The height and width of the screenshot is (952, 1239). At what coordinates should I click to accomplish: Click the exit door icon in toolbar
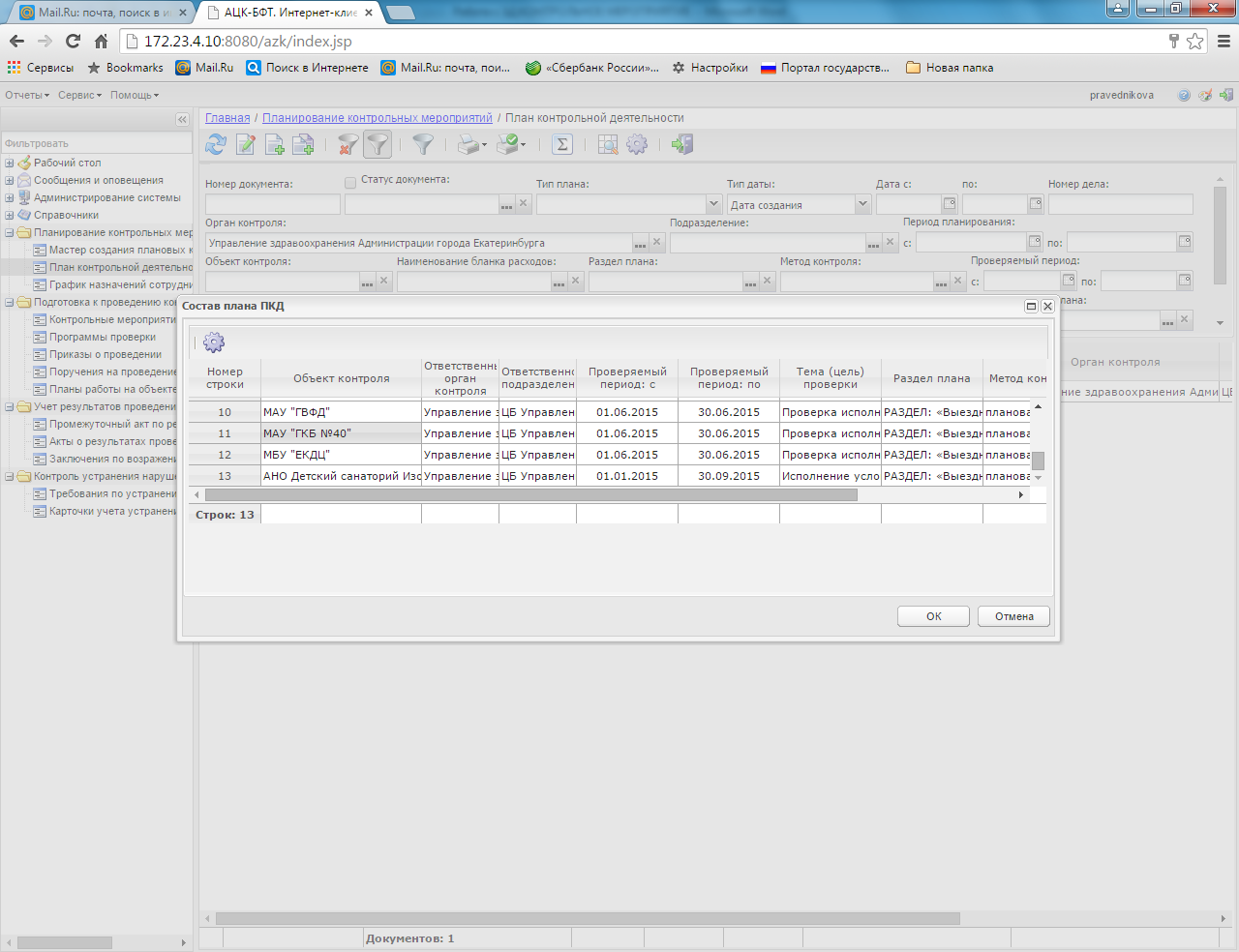[x=682, y=144]
